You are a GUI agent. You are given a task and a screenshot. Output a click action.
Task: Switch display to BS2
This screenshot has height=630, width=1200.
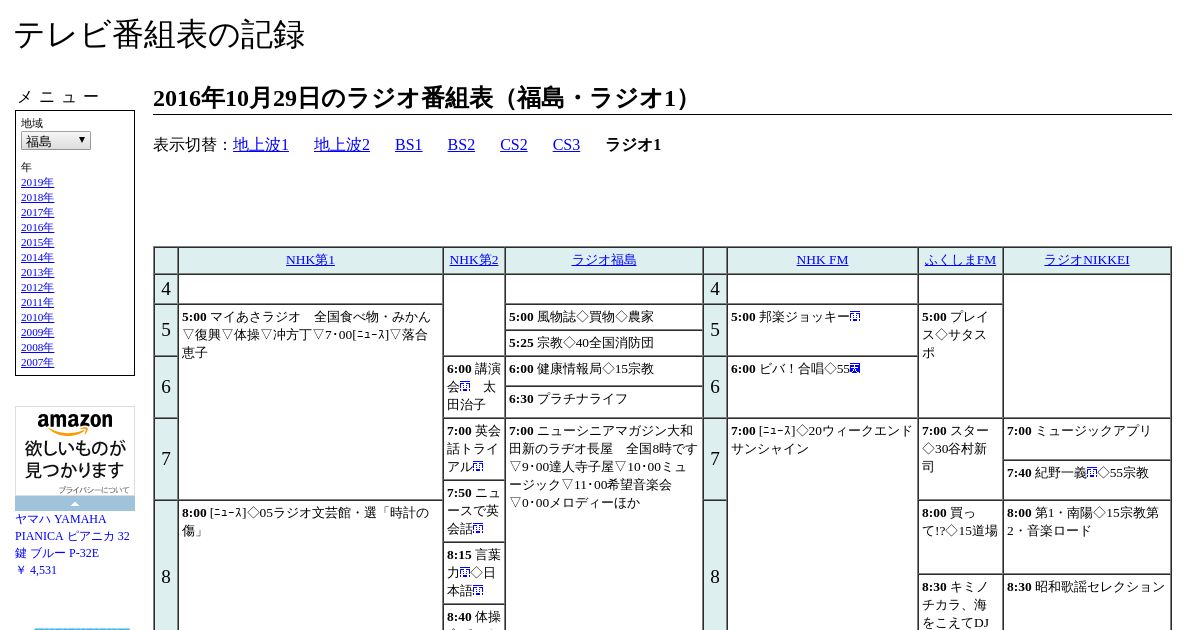[x=461, y=145]
